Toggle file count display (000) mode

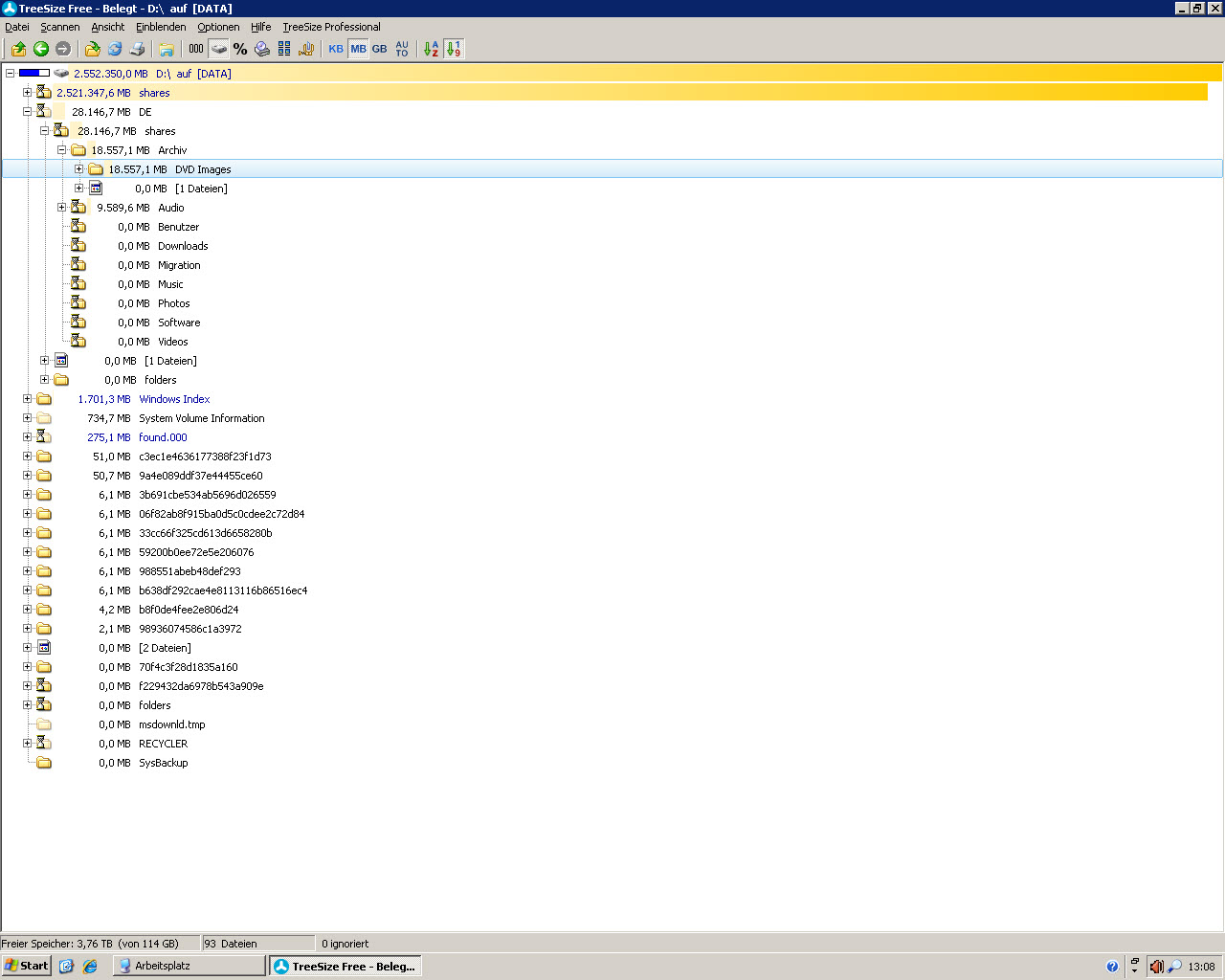tap(196, 49)
